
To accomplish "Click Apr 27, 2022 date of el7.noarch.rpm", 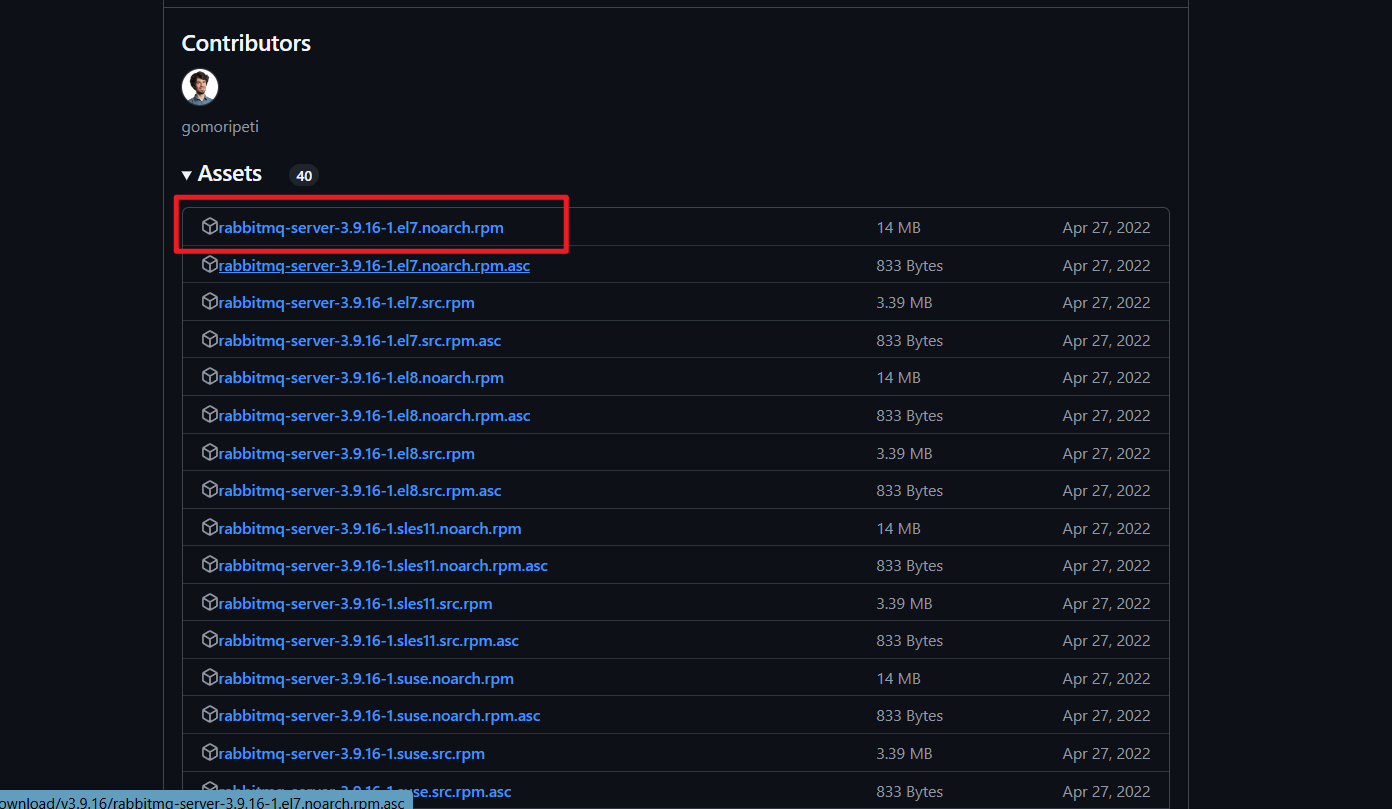I will 1106,228.
